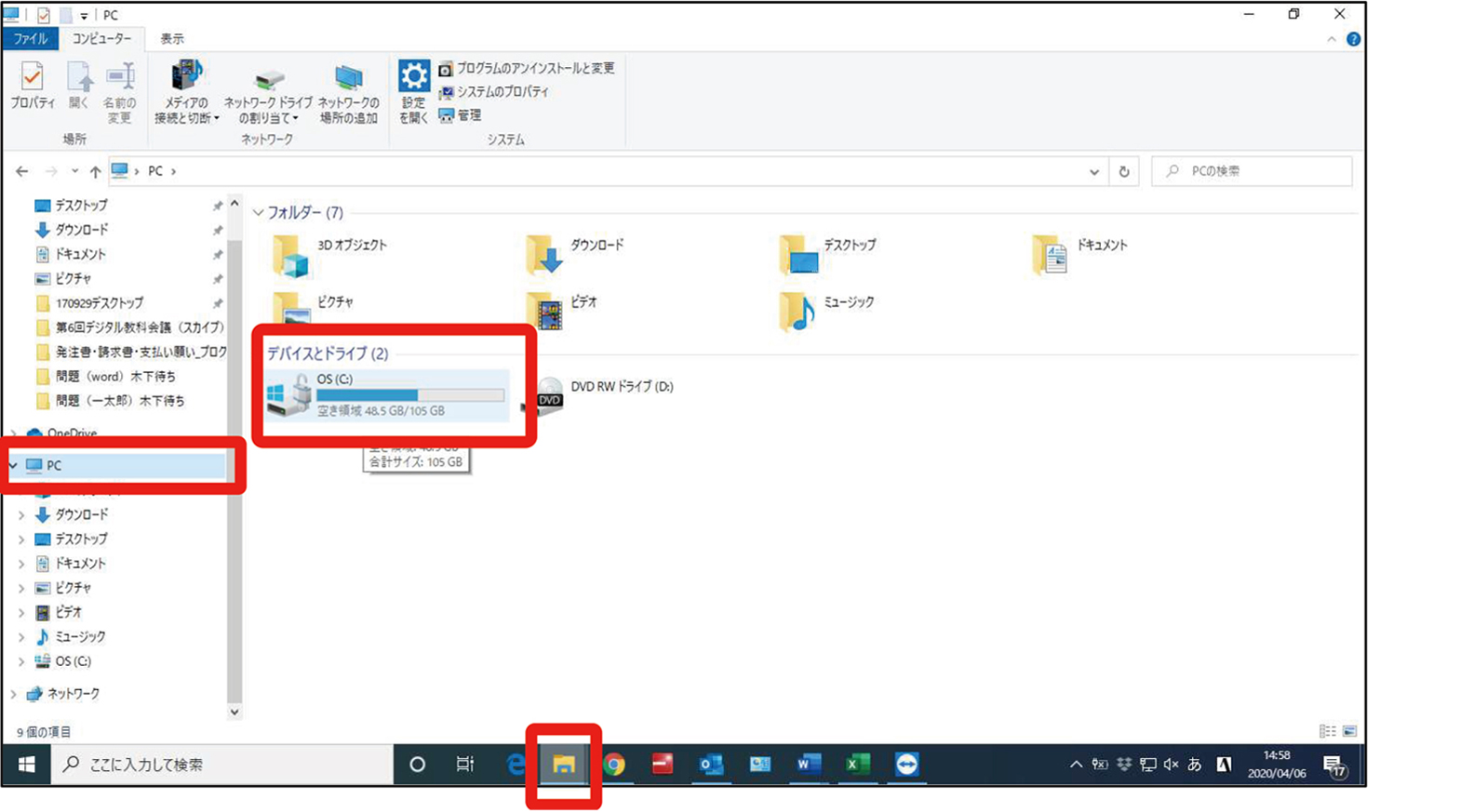Screen dimensions: 1461x812
Task: Click the プロパティ (Properties) ribbon icon
Action: coord(32,87)
